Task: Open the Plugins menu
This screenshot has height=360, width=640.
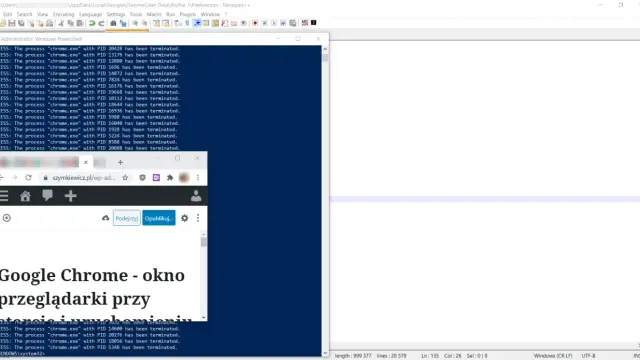Action: tap(188, 14)
